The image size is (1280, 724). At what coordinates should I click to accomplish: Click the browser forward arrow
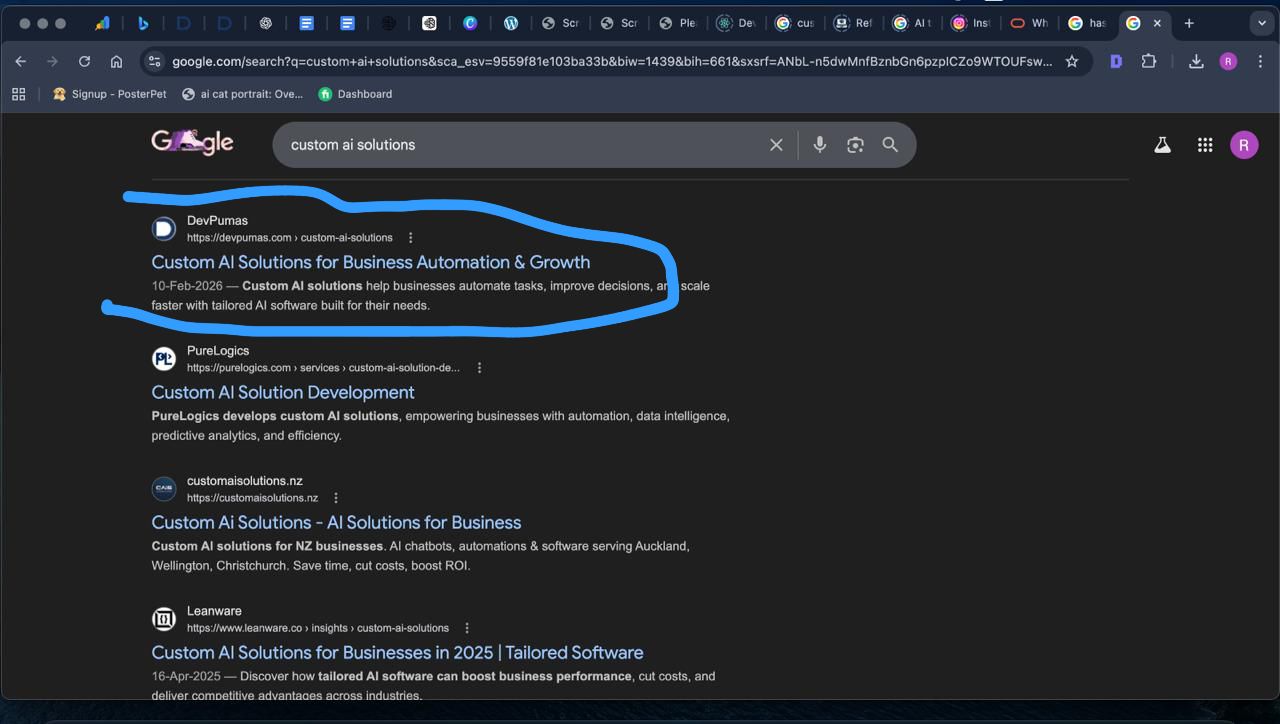click(52, 61)
